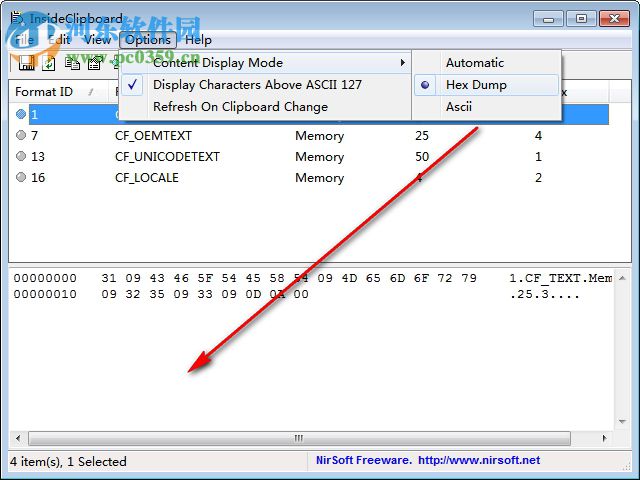Expand Content Display Mode submenu
The width and height of the screenshot is (640, 480).
[264, 62]
